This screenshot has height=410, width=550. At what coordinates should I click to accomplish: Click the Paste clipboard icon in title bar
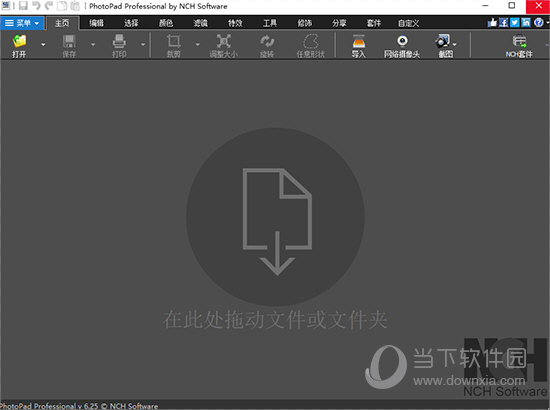point(75,6)
